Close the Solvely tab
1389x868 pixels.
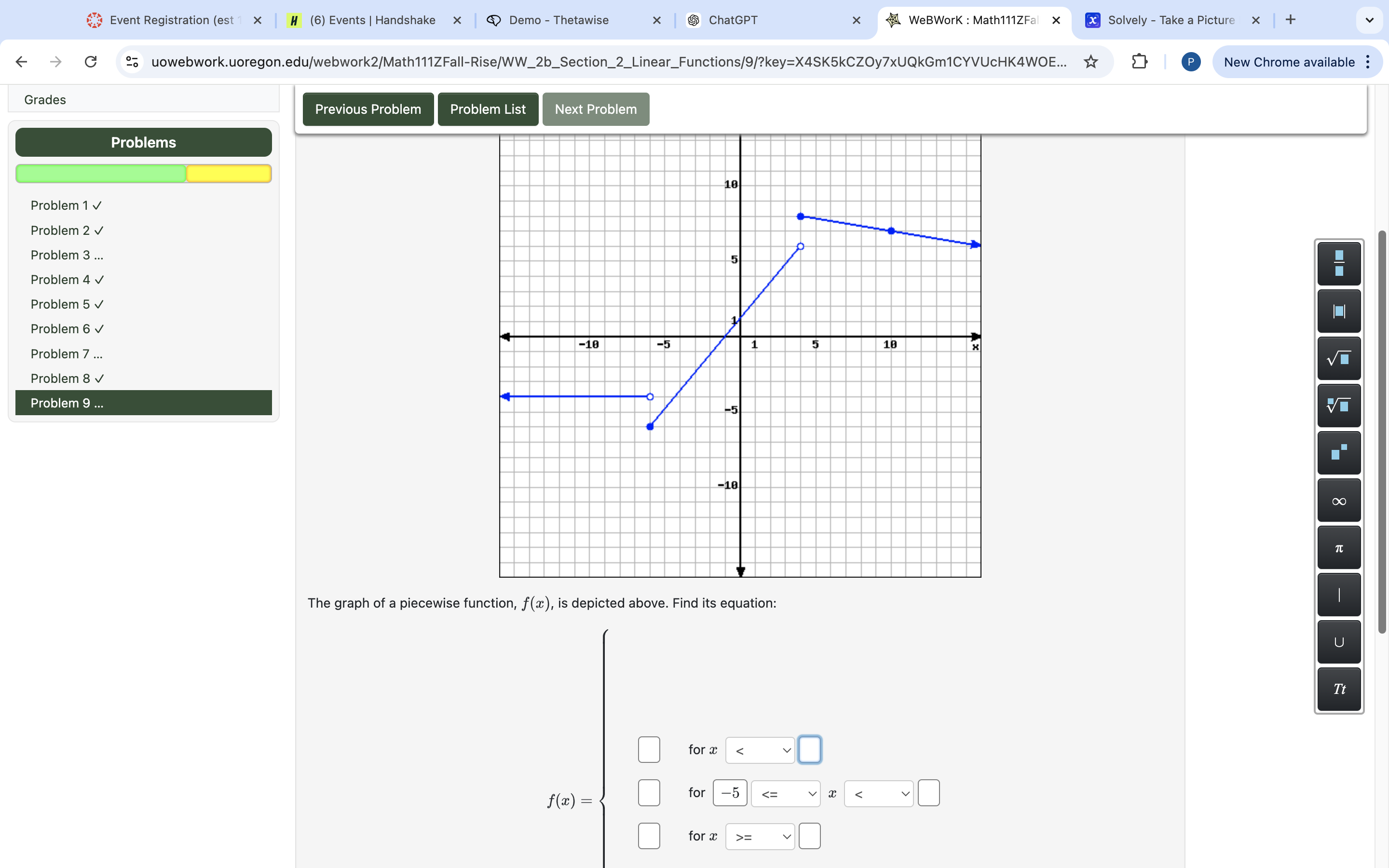click(x=1256, y=20)
